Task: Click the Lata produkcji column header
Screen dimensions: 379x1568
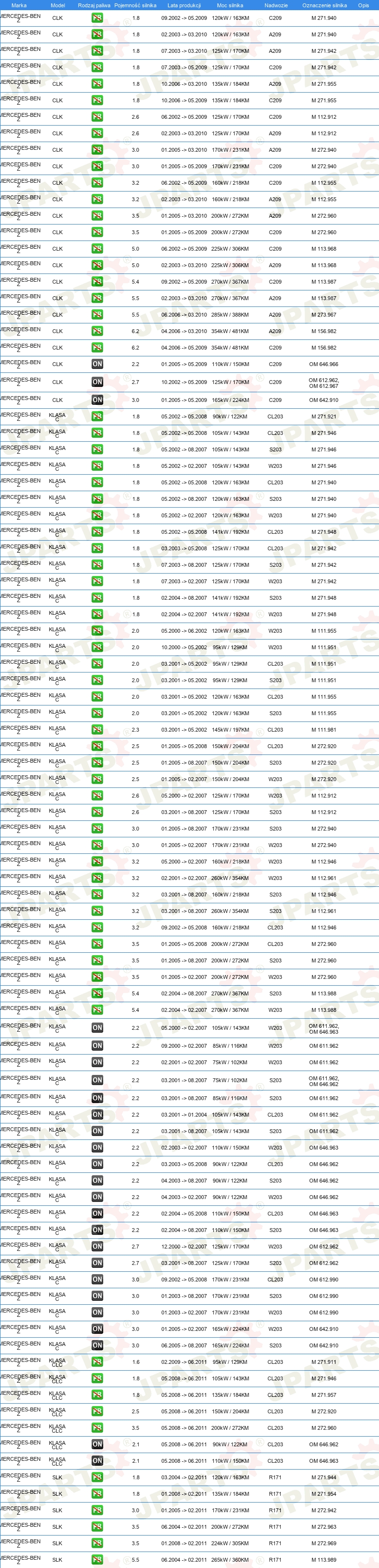Action: coord(184,5)
